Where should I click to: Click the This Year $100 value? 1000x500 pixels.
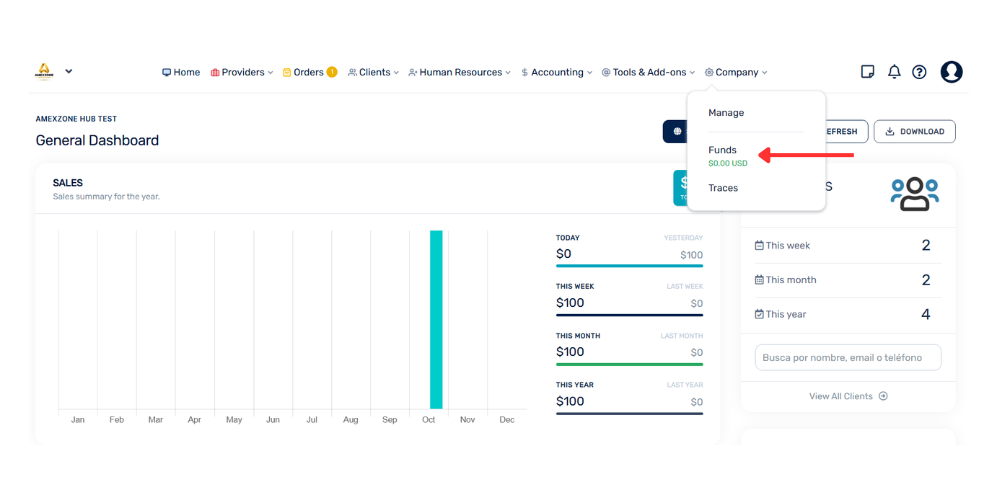tap(570, 401)
